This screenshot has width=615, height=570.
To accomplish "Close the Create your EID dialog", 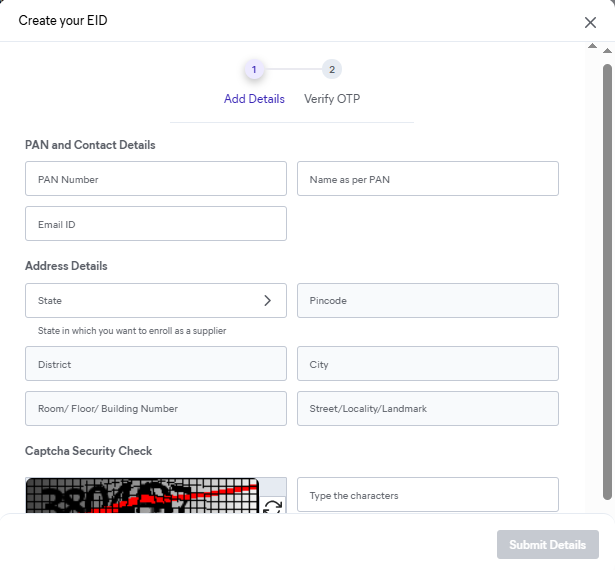I will click(590, 22).
